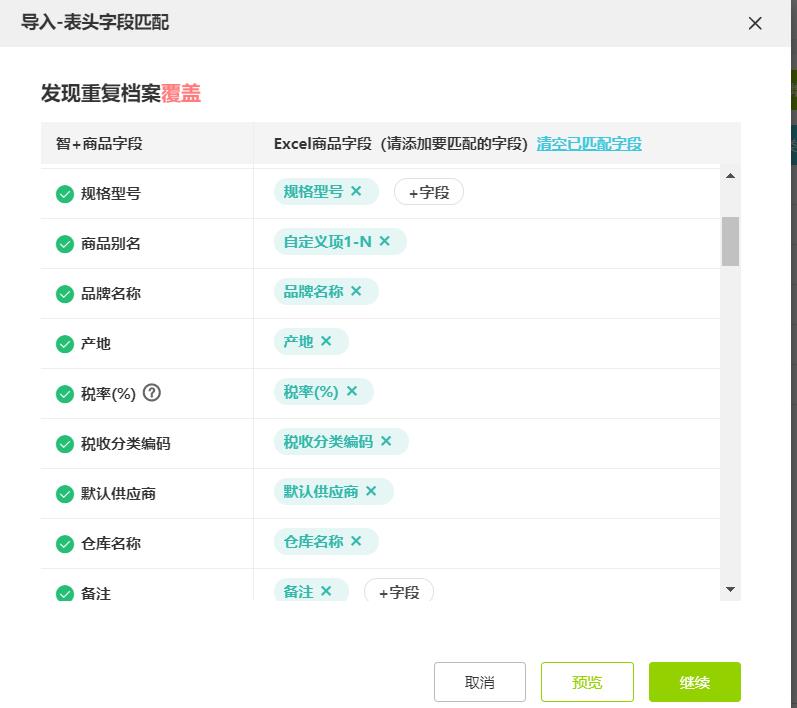Delete the 税率(%) matched field tag
797x708 pixels.
point(352,391)
